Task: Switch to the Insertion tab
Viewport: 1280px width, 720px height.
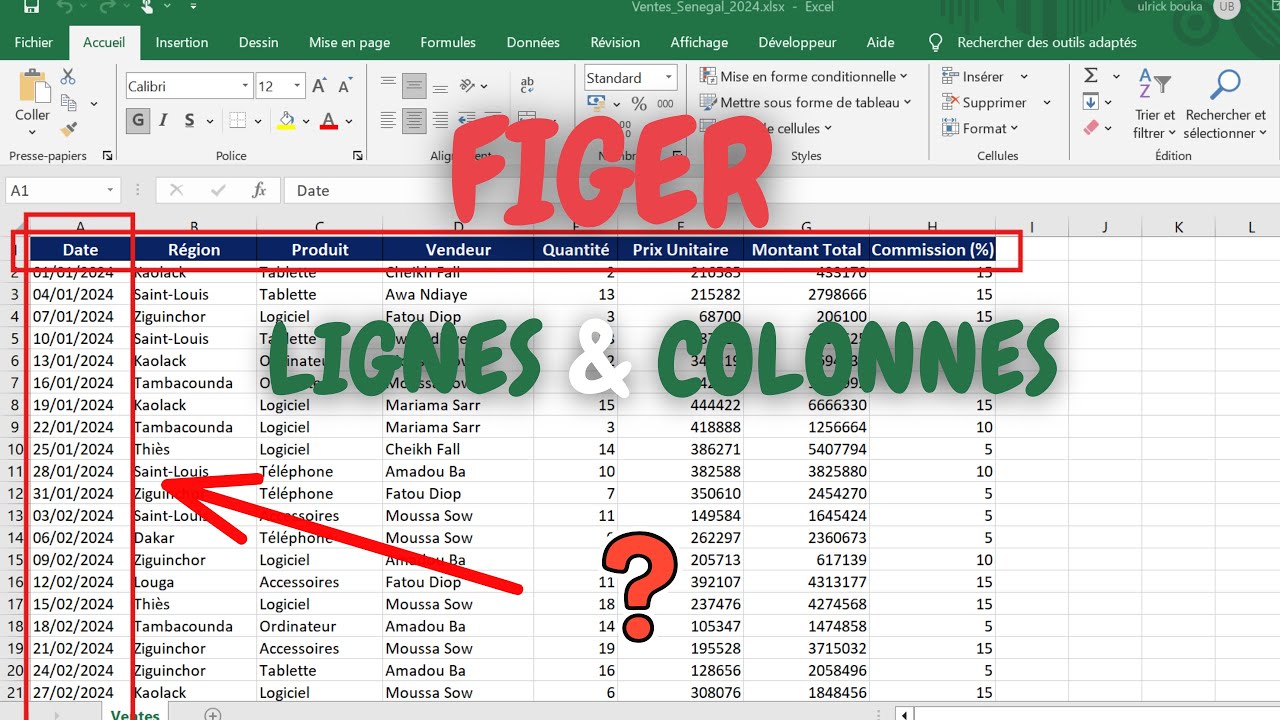Action: (x=182, y=42)
